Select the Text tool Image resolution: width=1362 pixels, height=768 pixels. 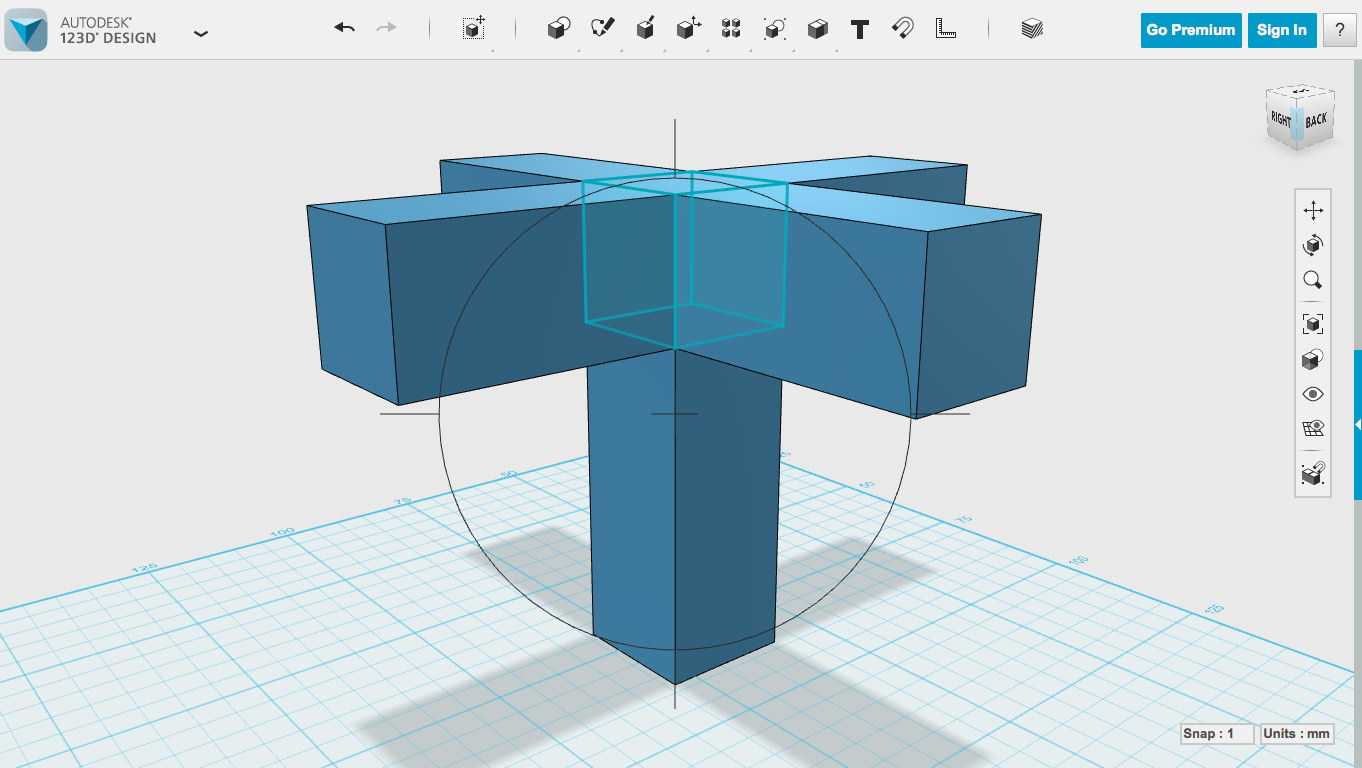click(x=859, y=29)
